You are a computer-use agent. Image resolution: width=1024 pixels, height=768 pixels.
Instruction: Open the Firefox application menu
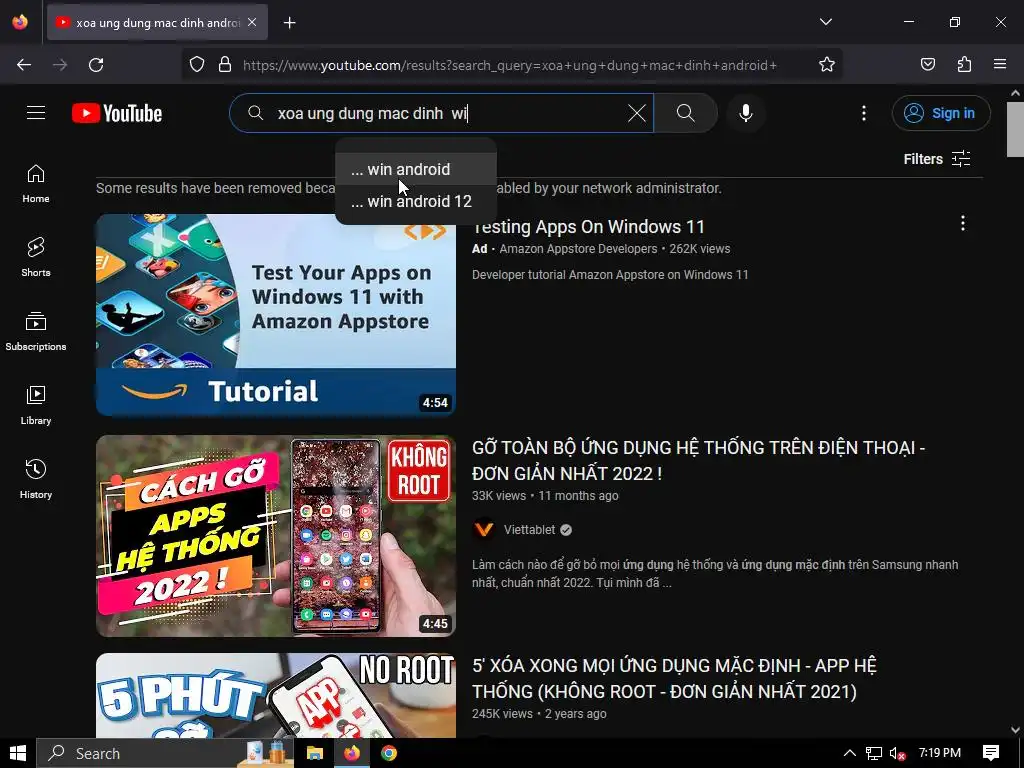(x=1000, y=65)
